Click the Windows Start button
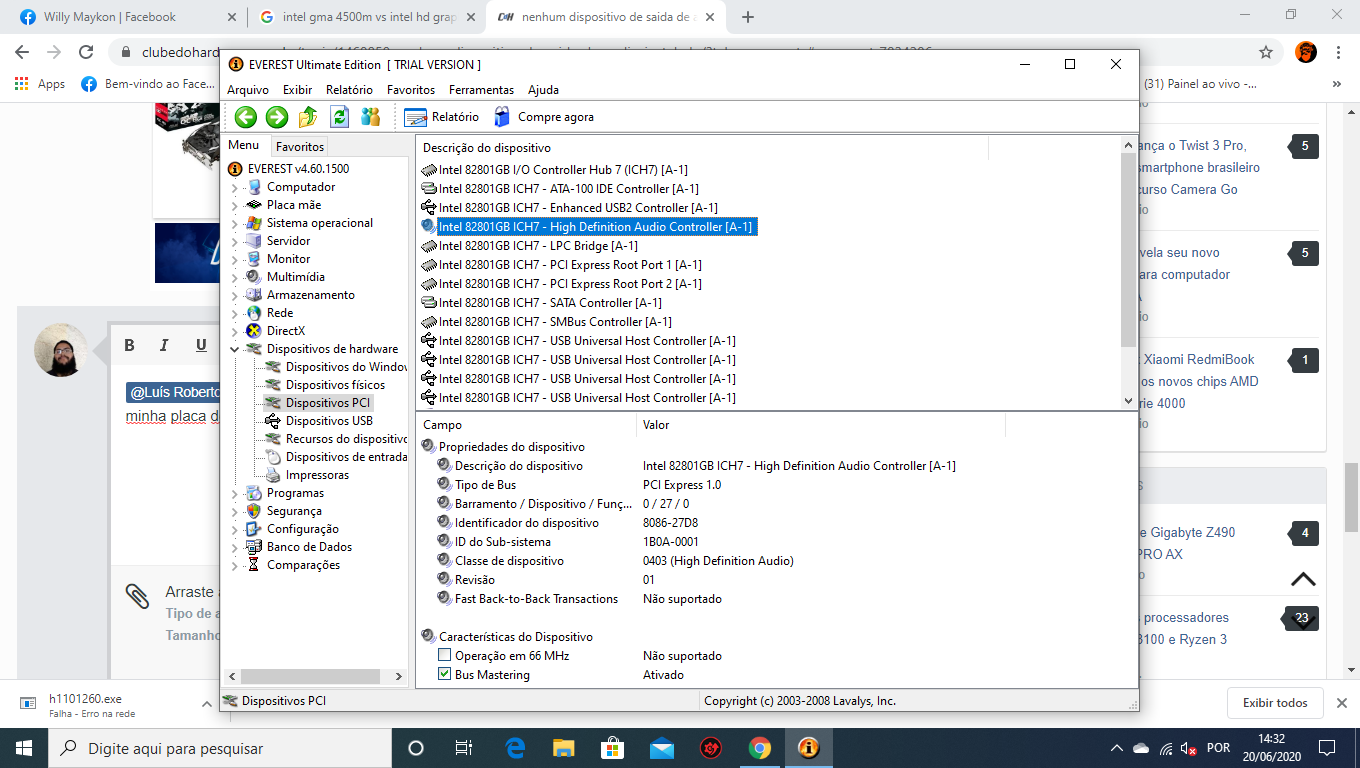Viewport: 1360px width, 768px height. [x=24, y=748]
